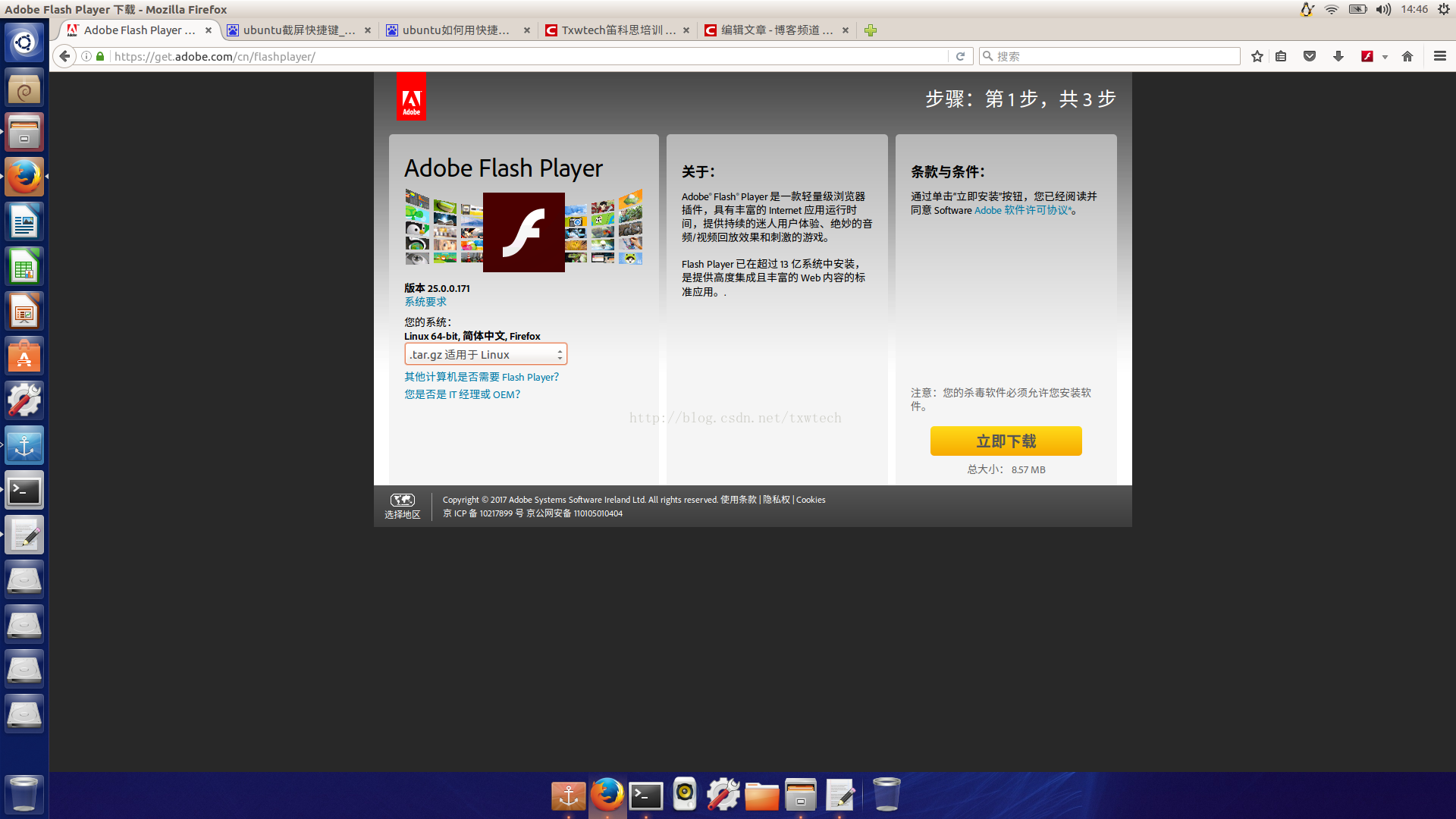The image size is (1456, 819).
Task: Click the 选择地区 label in footer
Action: pos(402,514)
